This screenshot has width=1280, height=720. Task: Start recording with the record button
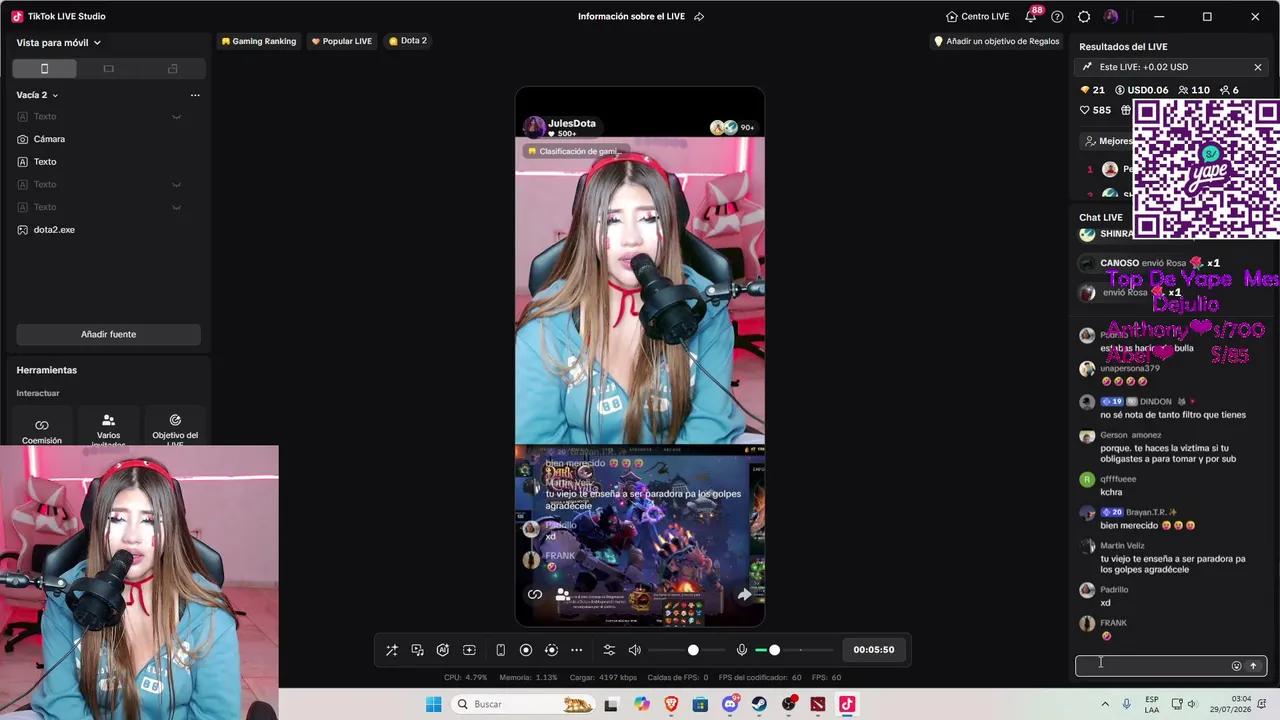pos(526,650)
